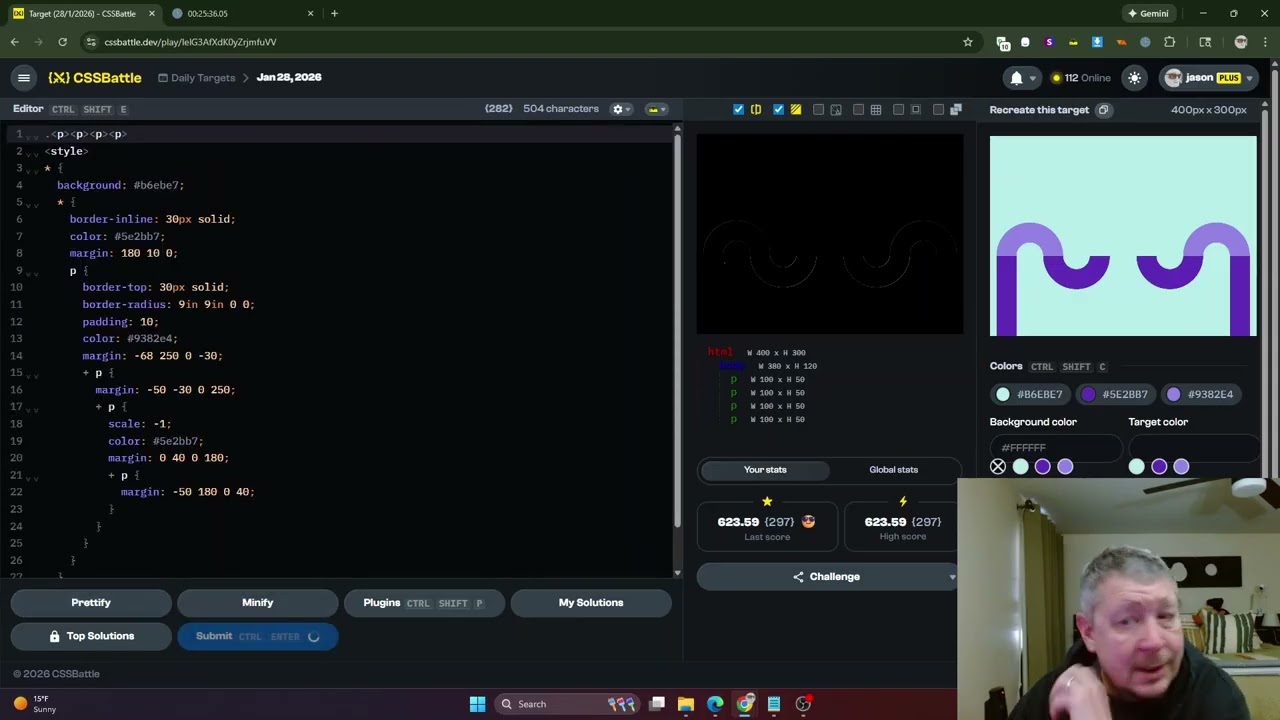Open the dropdown beside the yellow editor toggle
Image resolution: width=1280 pixels, height=720 pixels.
663,109
